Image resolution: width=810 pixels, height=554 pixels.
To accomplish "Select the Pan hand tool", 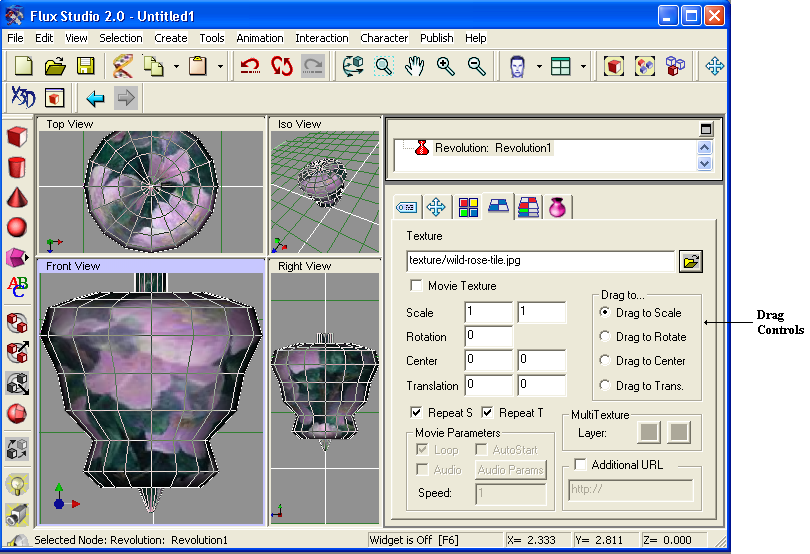I will (x=414, y=66).
